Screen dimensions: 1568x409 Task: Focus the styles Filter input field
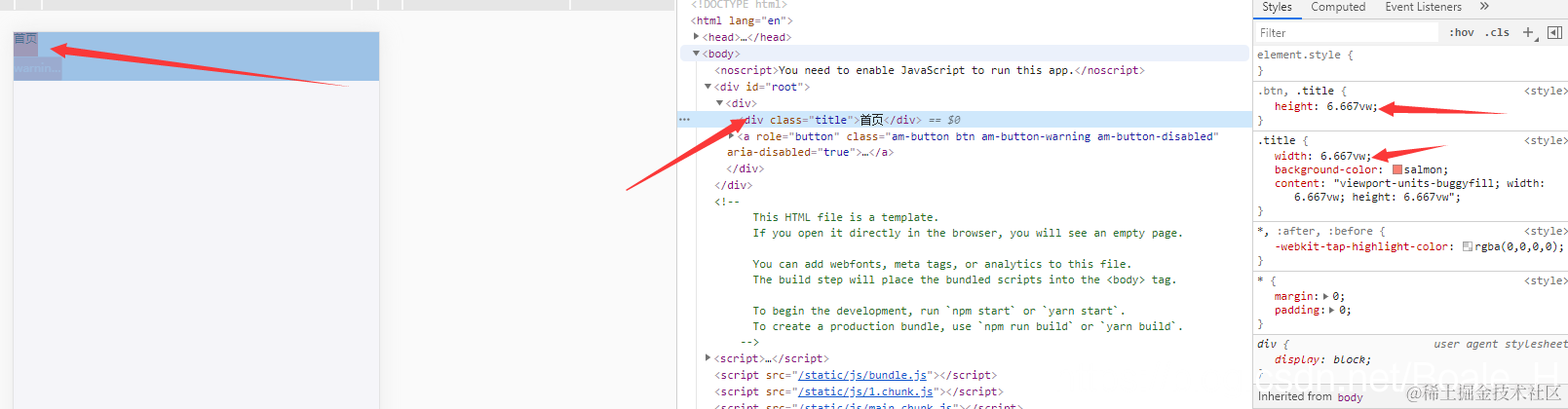click(x=1347, y=32)
